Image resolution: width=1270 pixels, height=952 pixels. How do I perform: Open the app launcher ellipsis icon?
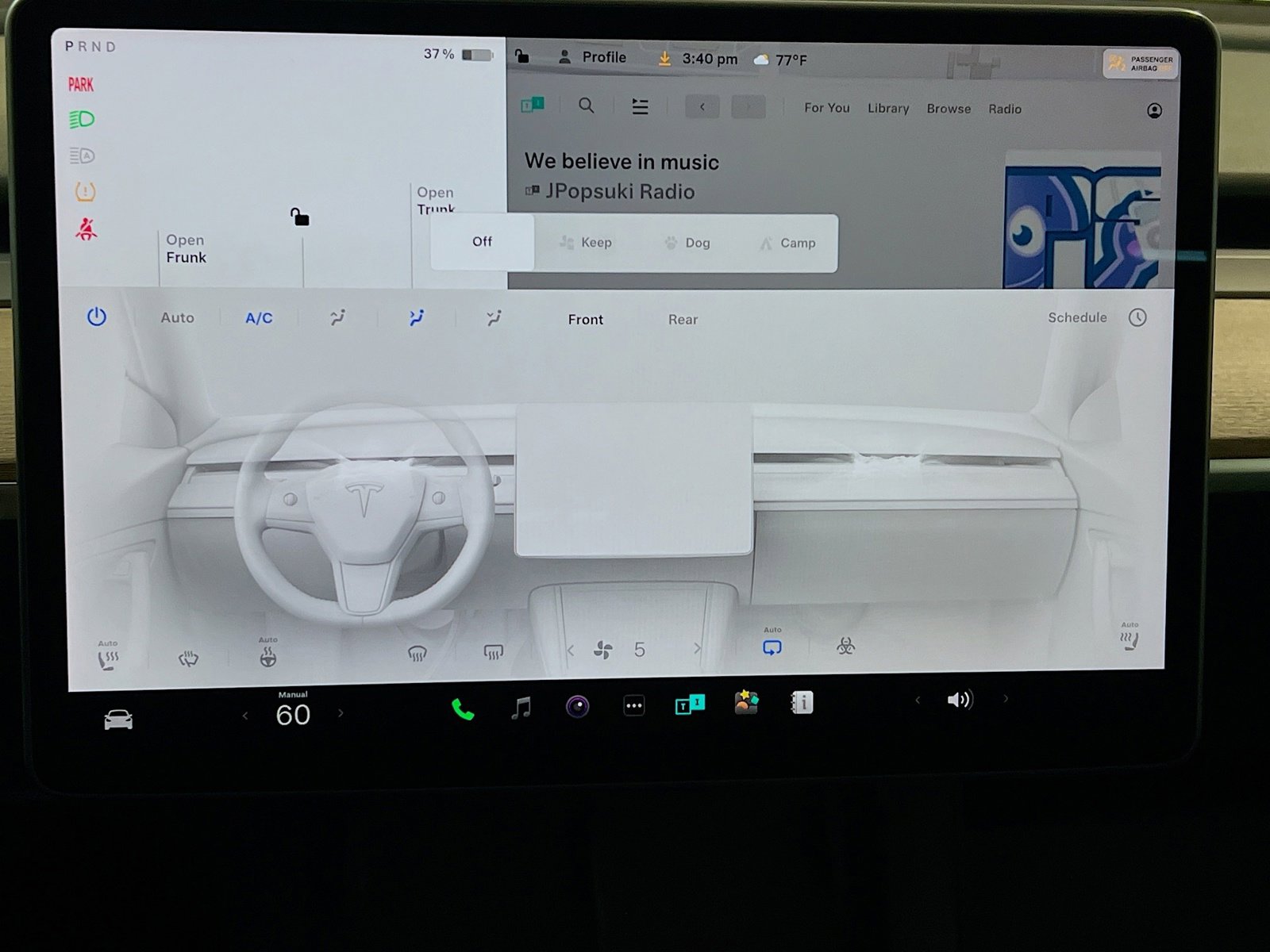pyautogui.click(x=633, y=705)
